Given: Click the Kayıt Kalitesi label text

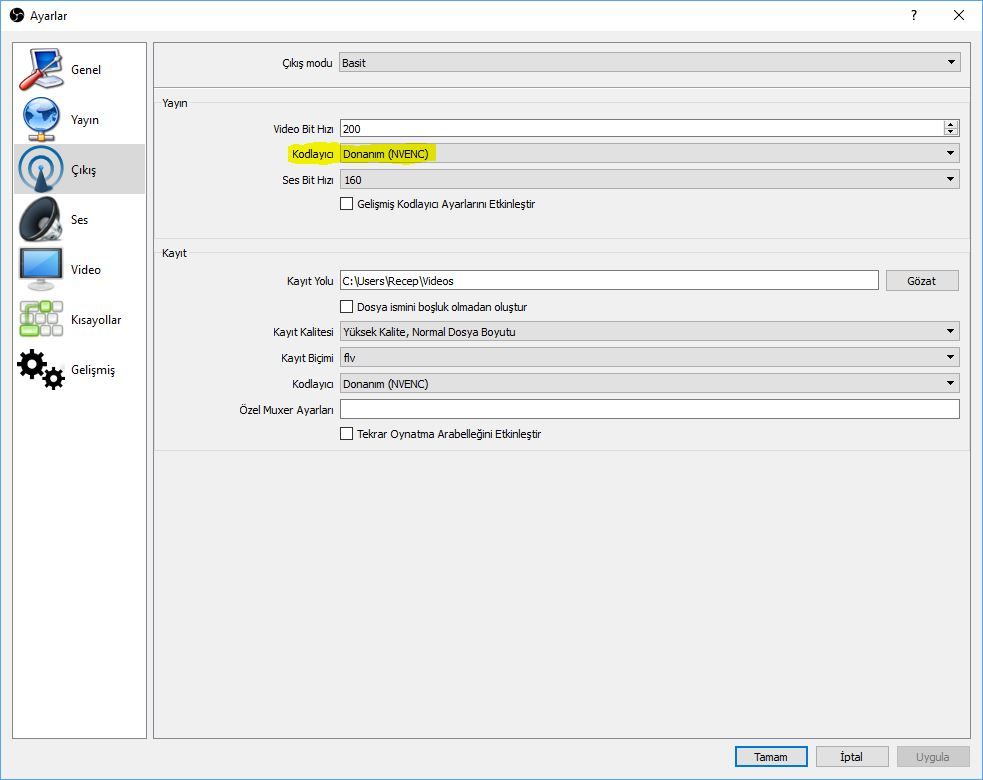Looking at the screenshot, I should [303, 332].
